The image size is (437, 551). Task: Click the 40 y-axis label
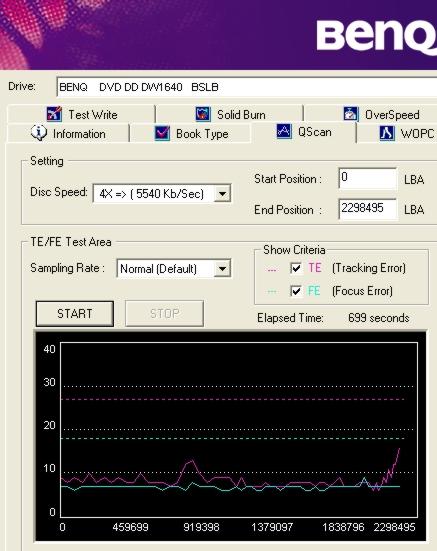[x=49, y=349]
